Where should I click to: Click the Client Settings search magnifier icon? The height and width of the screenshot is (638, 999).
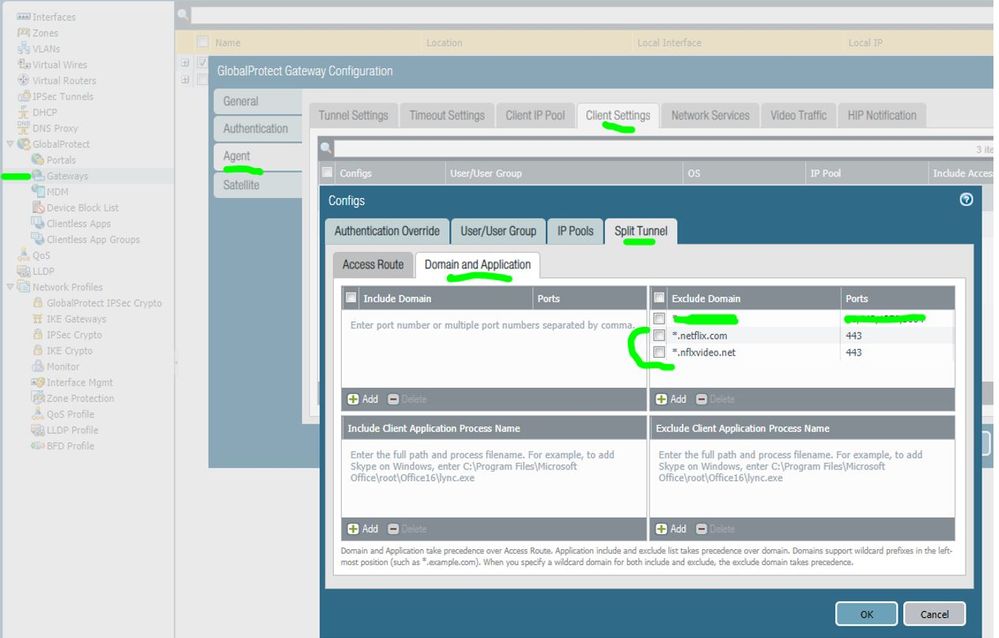pos(326,149)
